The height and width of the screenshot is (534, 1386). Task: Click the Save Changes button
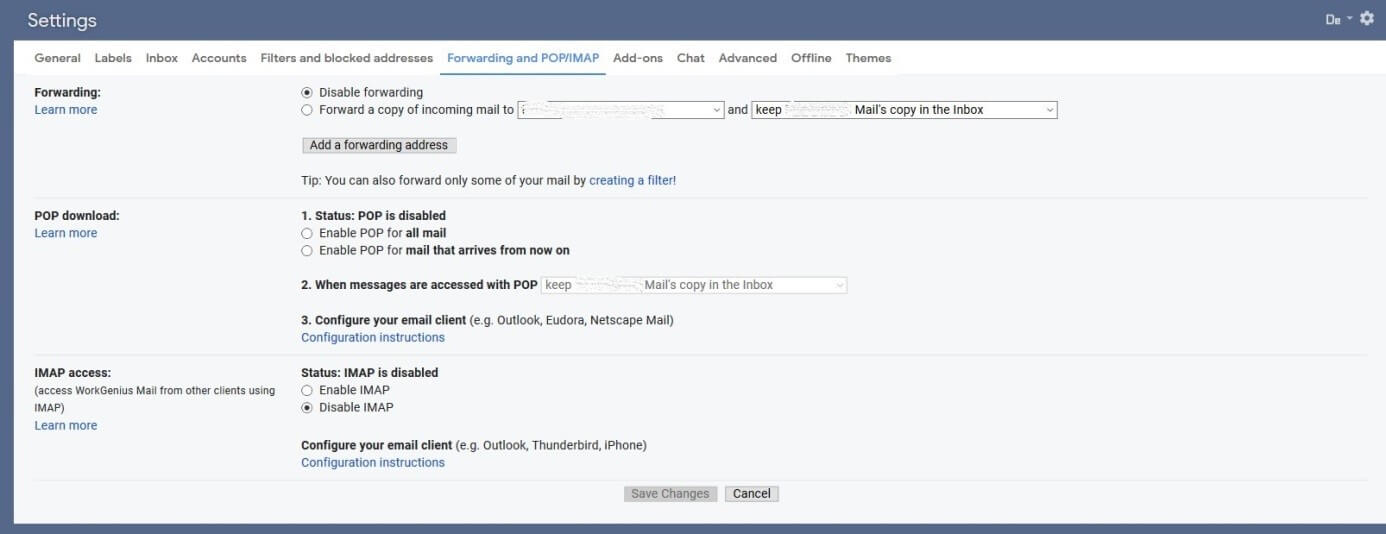pos(670,494)
